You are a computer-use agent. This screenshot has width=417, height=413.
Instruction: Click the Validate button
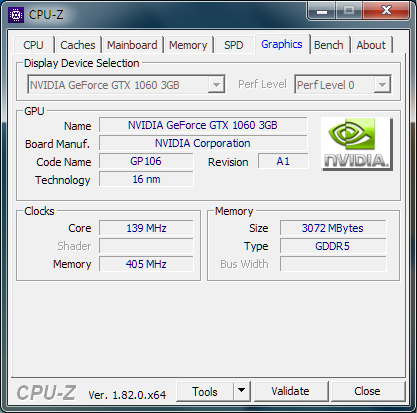point(291,391)
